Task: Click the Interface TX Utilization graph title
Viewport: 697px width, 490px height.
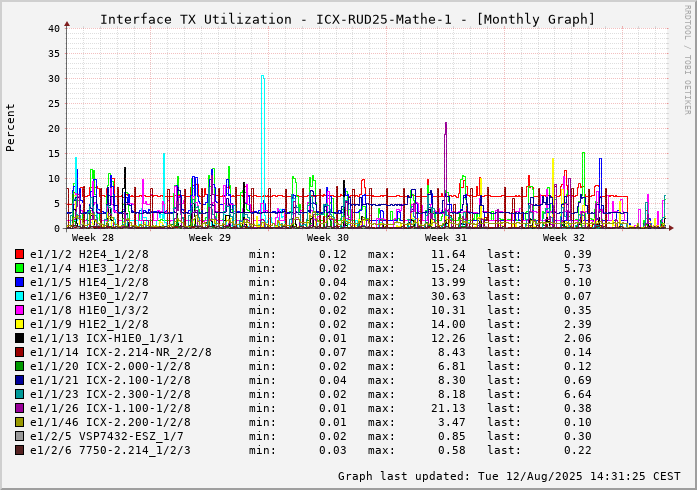Action: point(347,19)
